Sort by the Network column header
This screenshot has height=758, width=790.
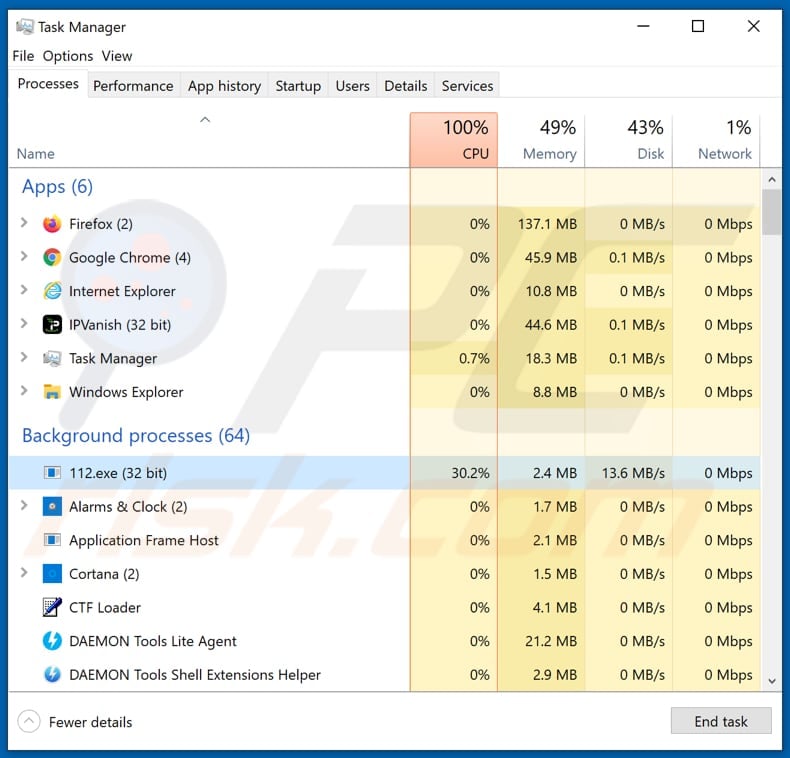[x=716, y=140]
